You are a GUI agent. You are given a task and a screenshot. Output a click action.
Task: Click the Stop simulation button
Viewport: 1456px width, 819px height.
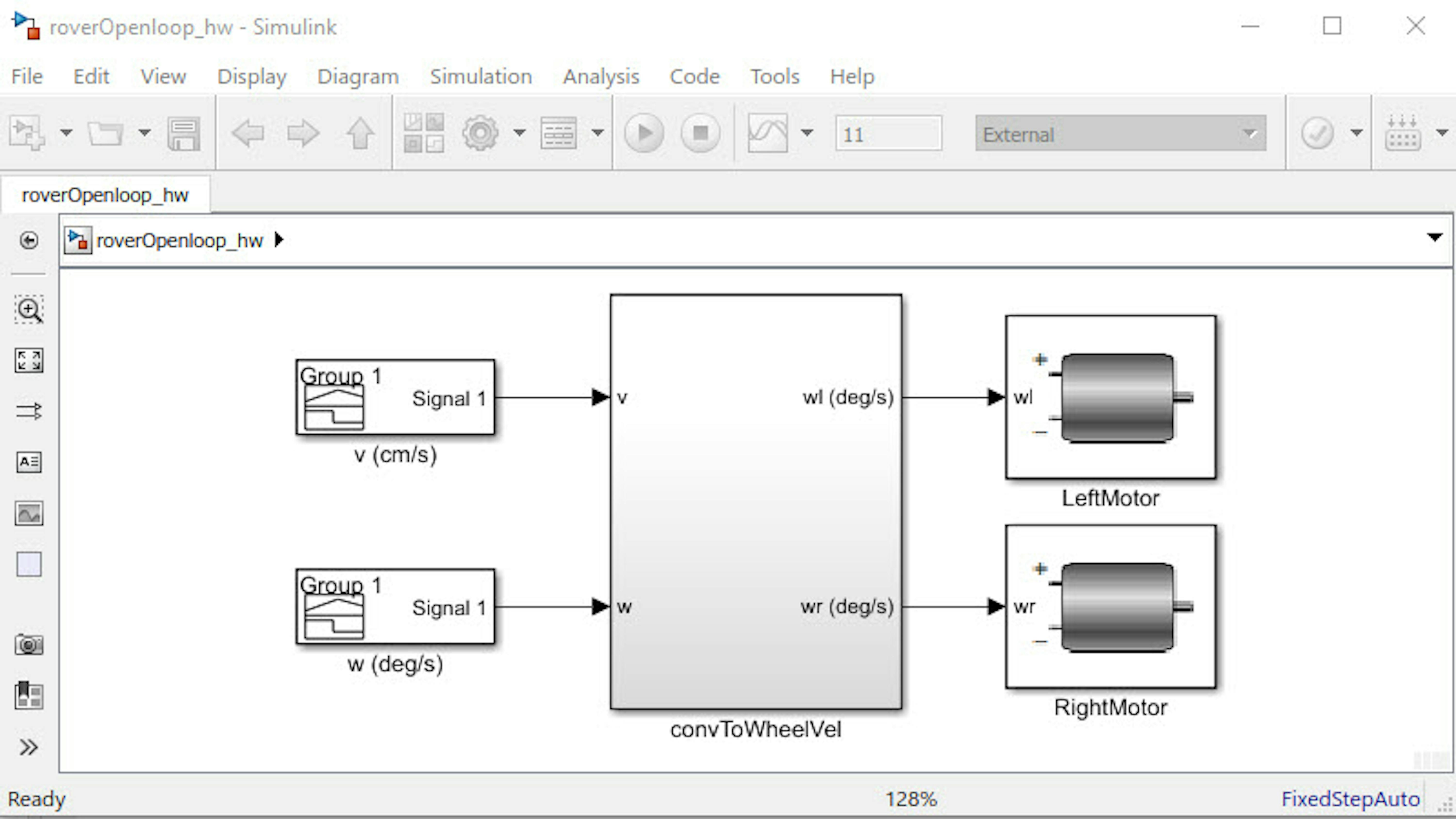[x=700, y=133]
